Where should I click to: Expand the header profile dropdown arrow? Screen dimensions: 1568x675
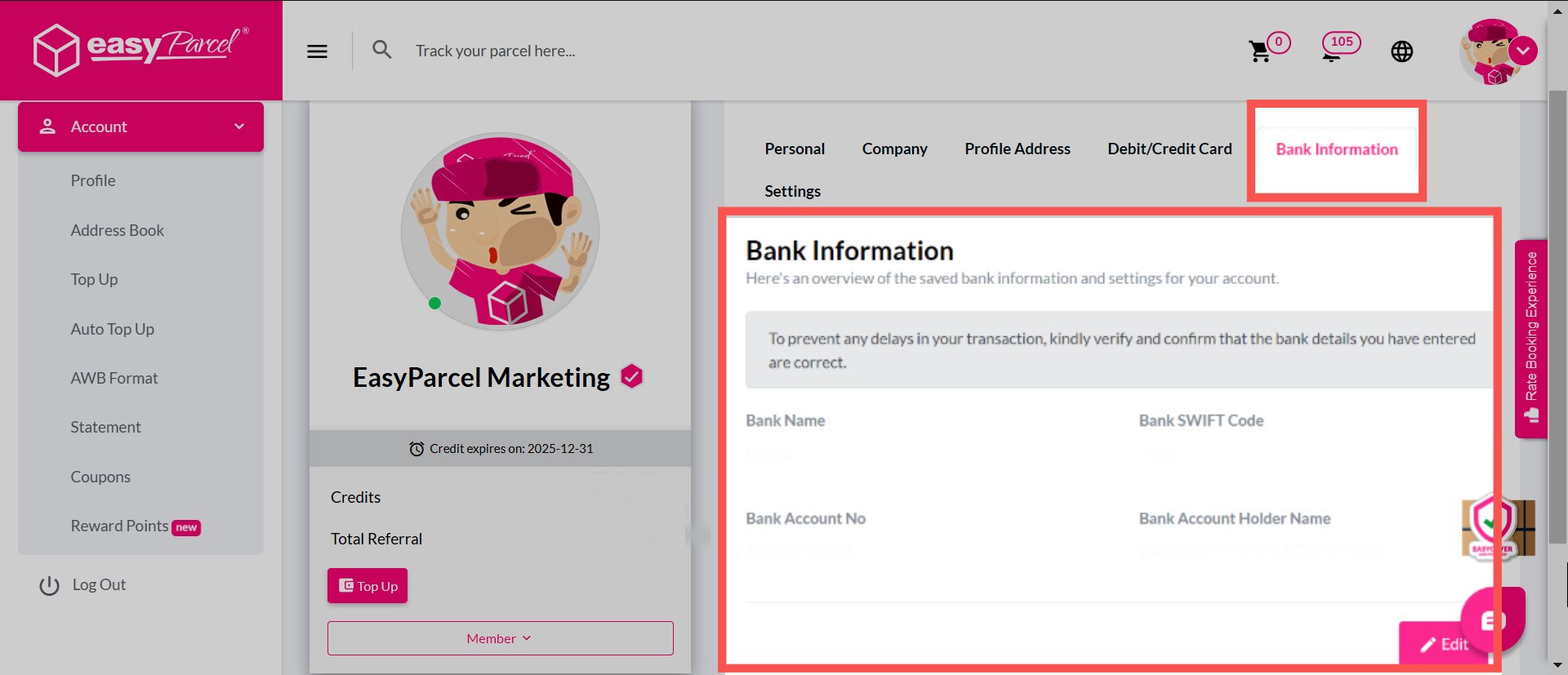[x=1523, y=51]
